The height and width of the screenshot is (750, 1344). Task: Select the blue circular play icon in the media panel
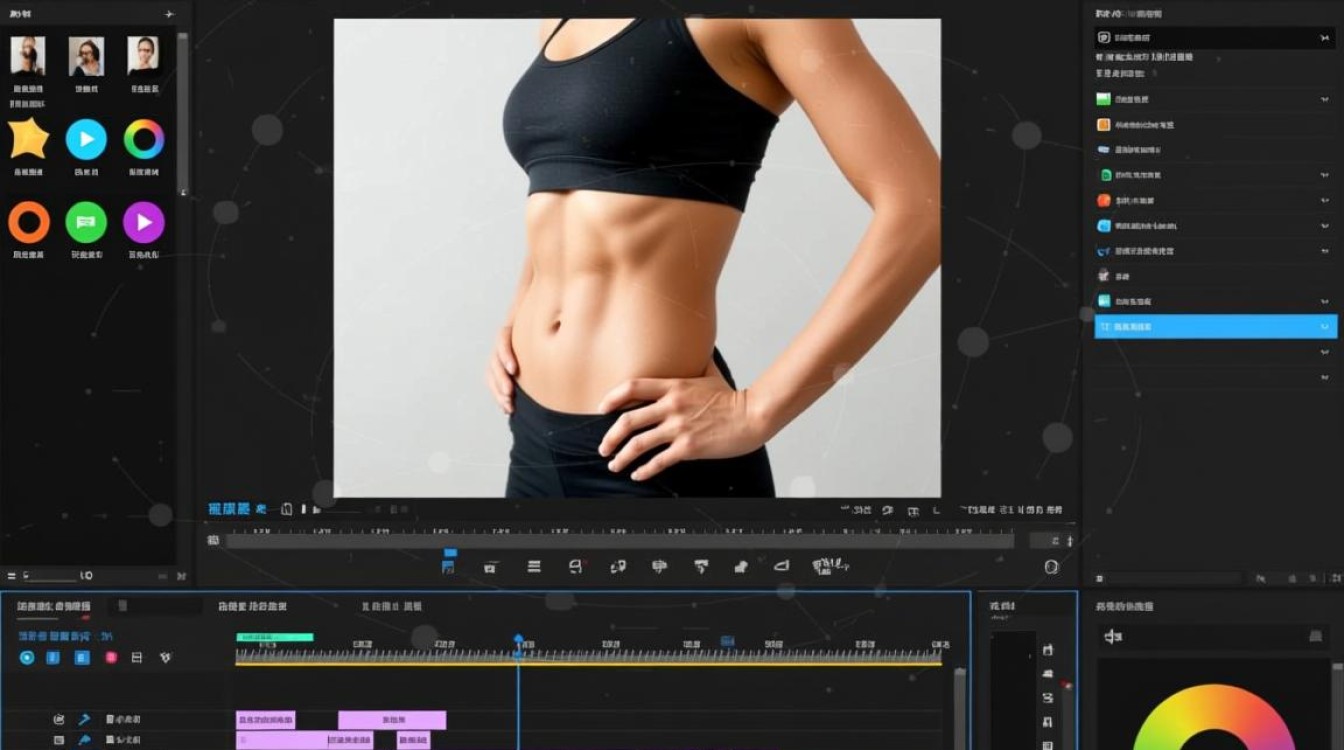(86, 139)
